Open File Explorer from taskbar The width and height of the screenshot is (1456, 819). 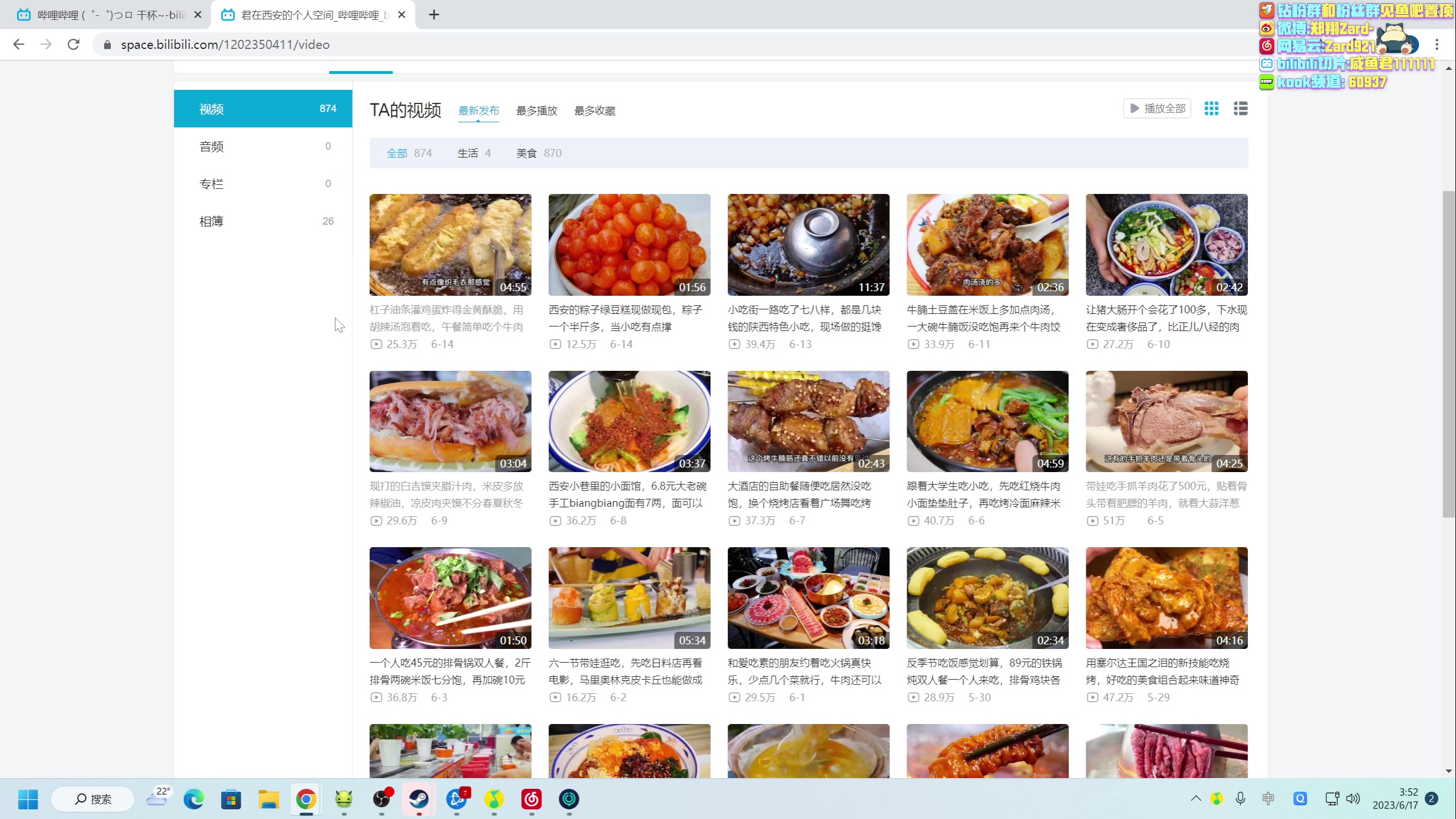coord(268,799)
